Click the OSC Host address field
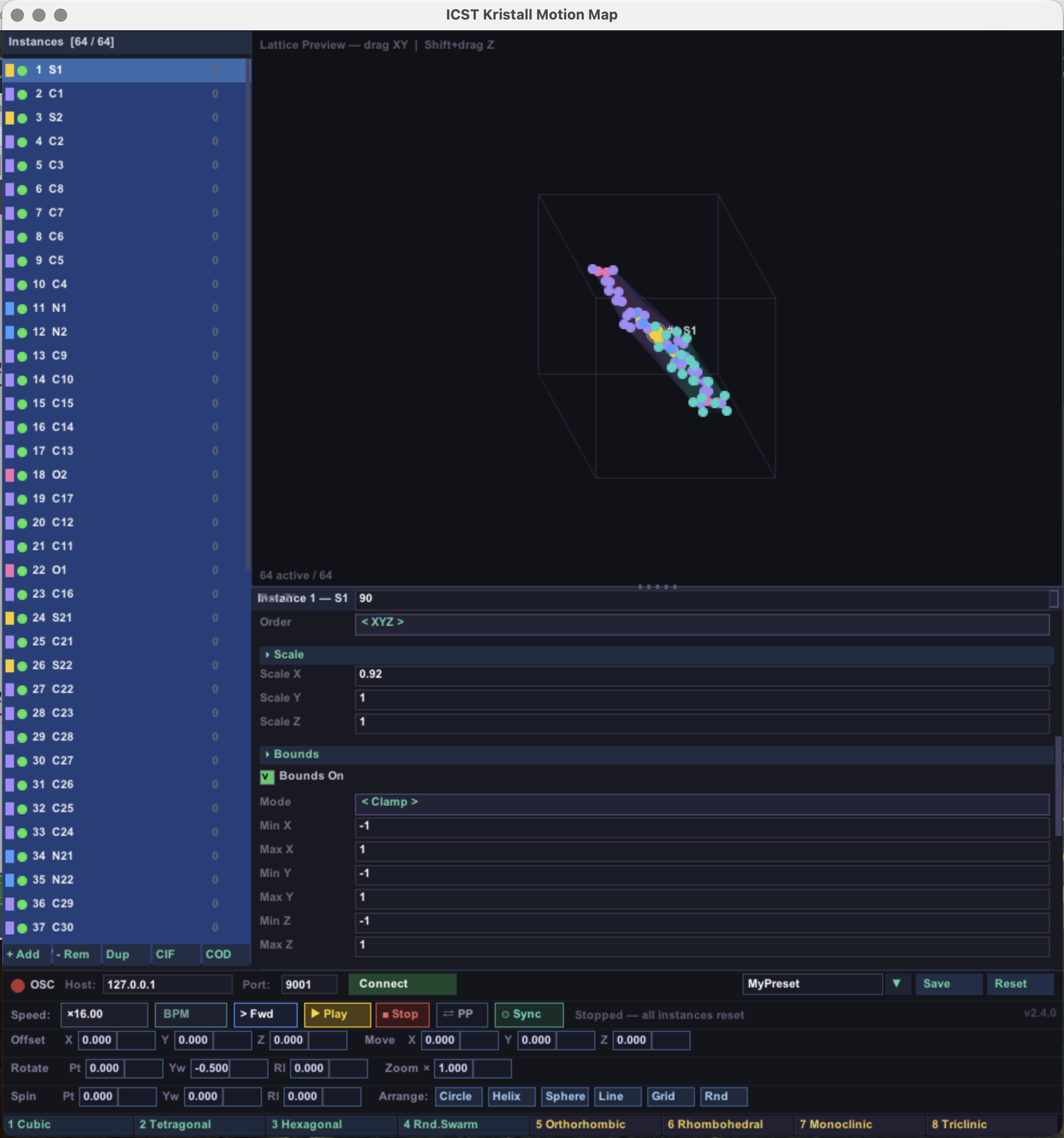The height and width of the screenshot is (1138, 1064). (x=167, y=985)
